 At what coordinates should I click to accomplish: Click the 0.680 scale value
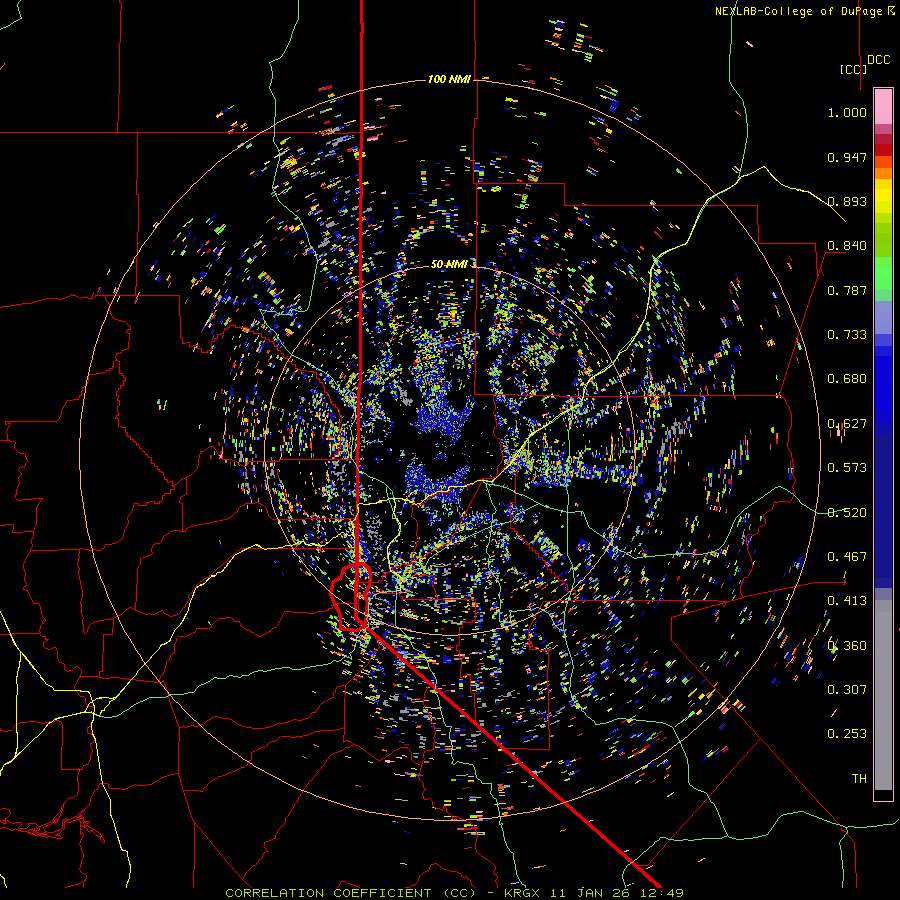pyautogui.click(x=847, y=379)
